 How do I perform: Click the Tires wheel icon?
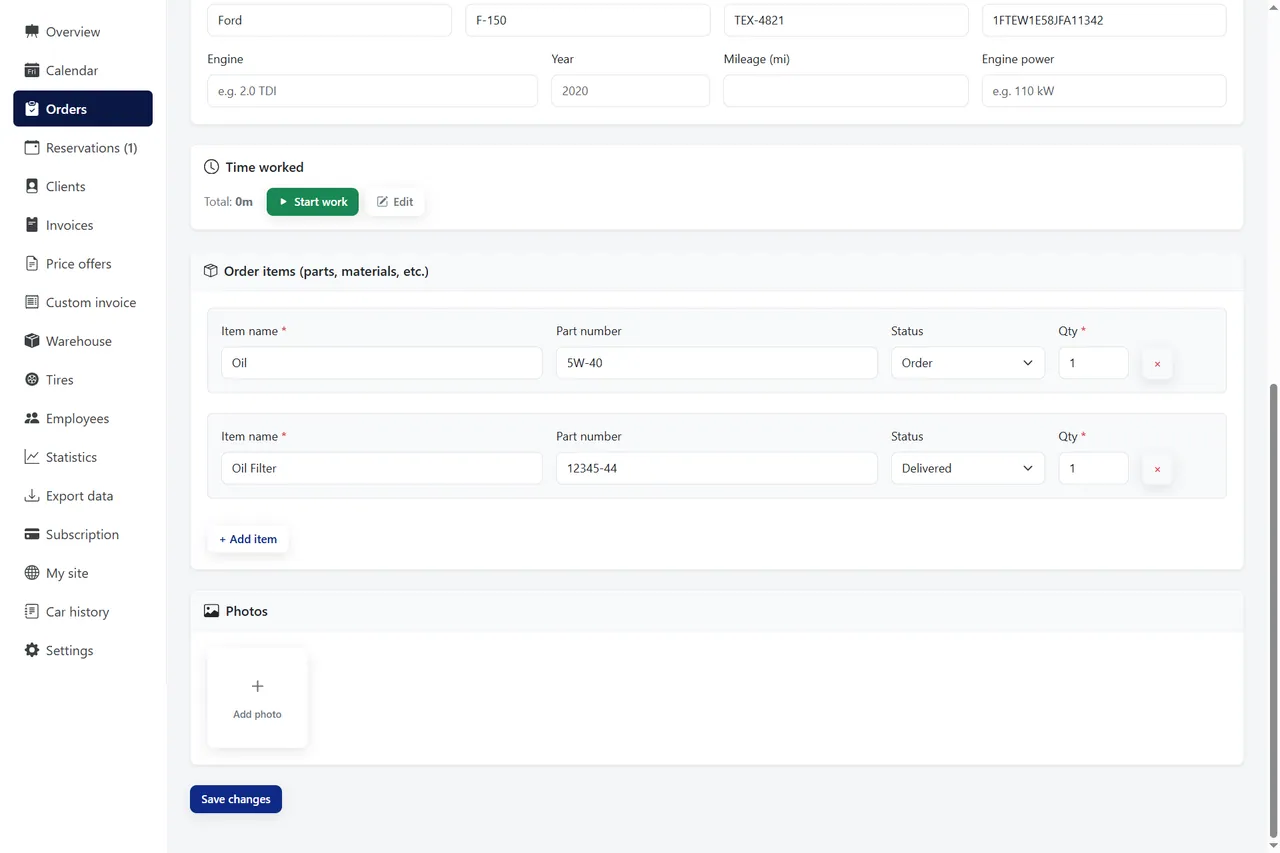click(x=32, y=380)
